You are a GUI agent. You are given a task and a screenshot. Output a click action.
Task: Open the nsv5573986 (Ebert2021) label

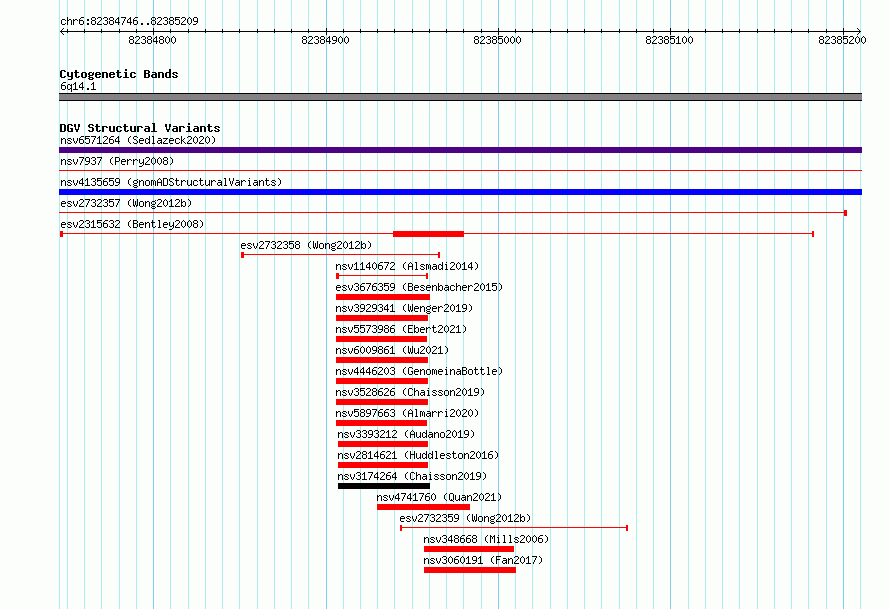401,329
